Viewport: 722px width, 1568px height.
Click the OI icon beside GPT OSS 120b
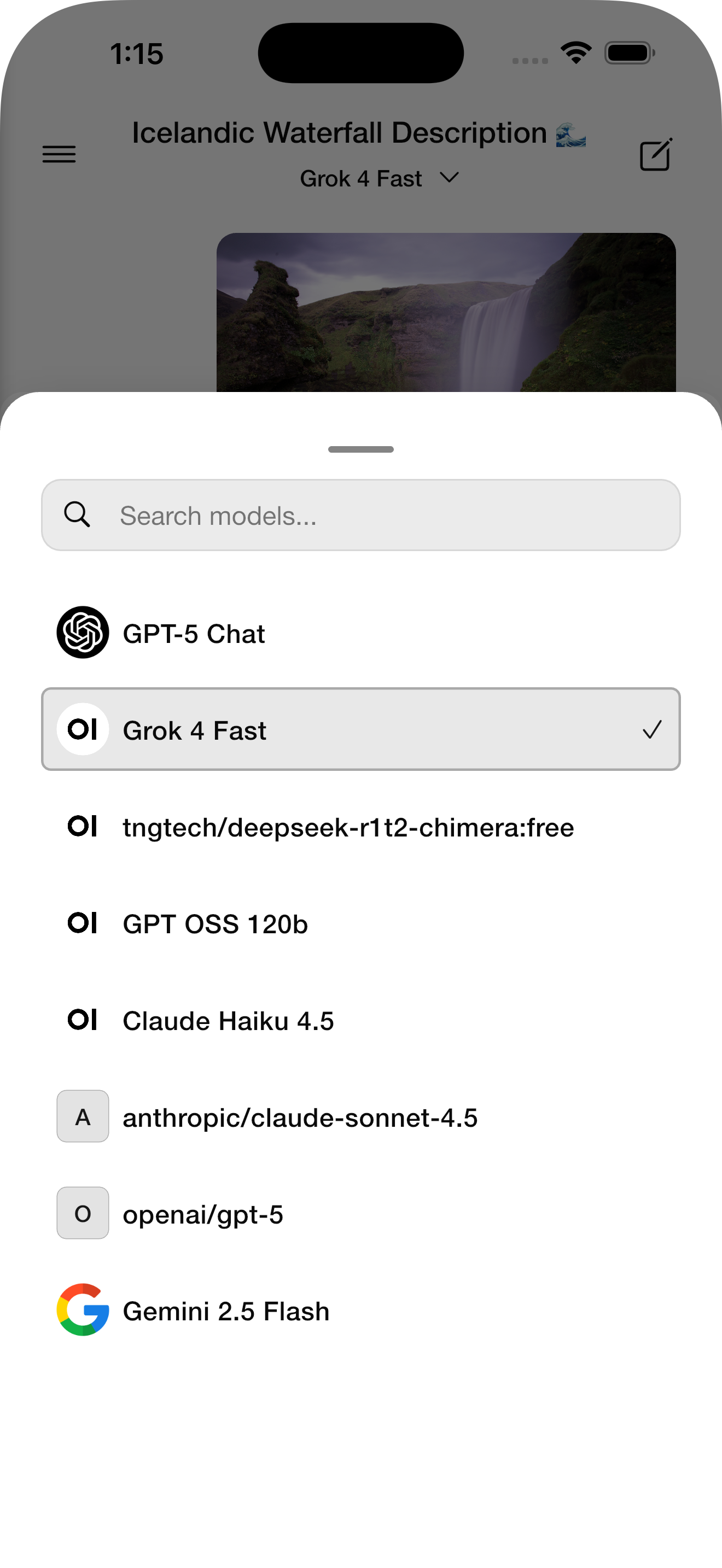[x=83, y=923]
